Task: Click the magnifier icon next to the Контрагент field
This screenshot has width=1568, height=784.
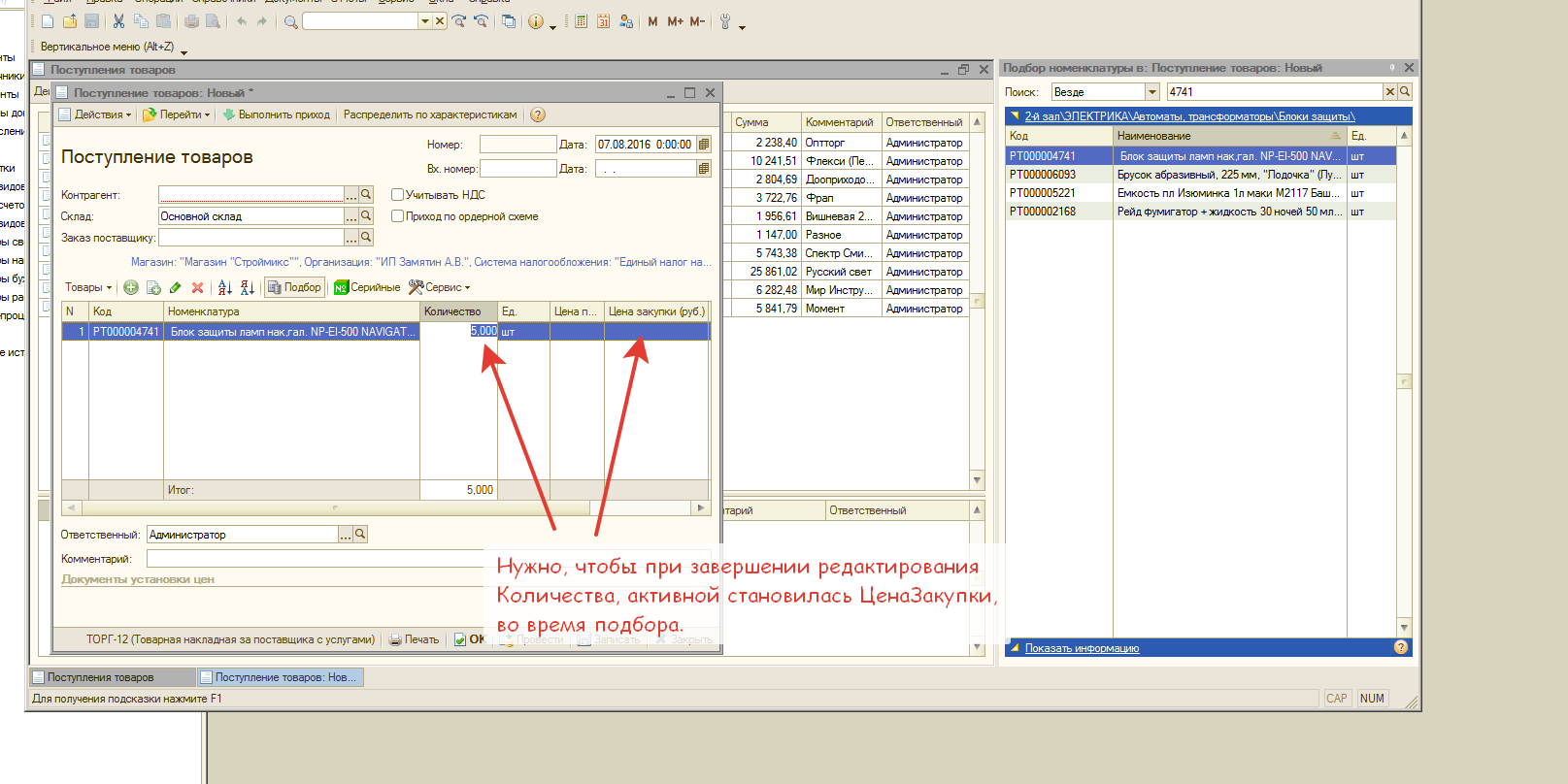Action: tap(366, 194)
